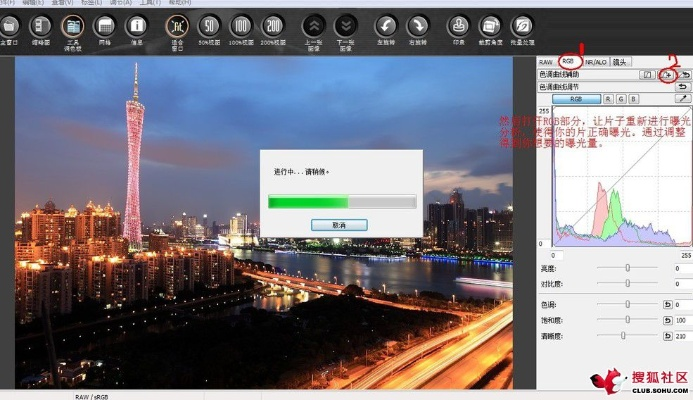
Task: Click the curve input maximum field 255
Action: click(686, 255)
